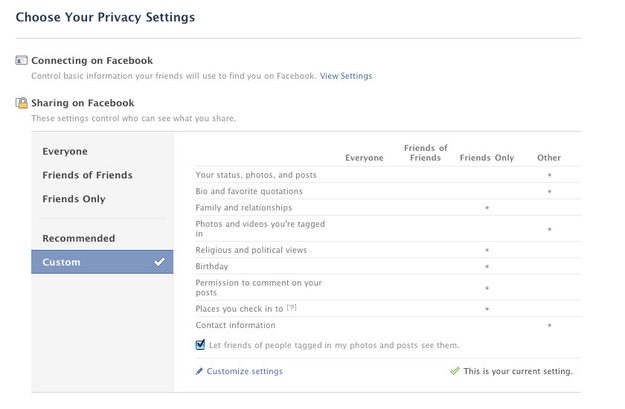Click the Other dot for status, photos, posts
Screen dimensions: 625x409
pos(549,175)
